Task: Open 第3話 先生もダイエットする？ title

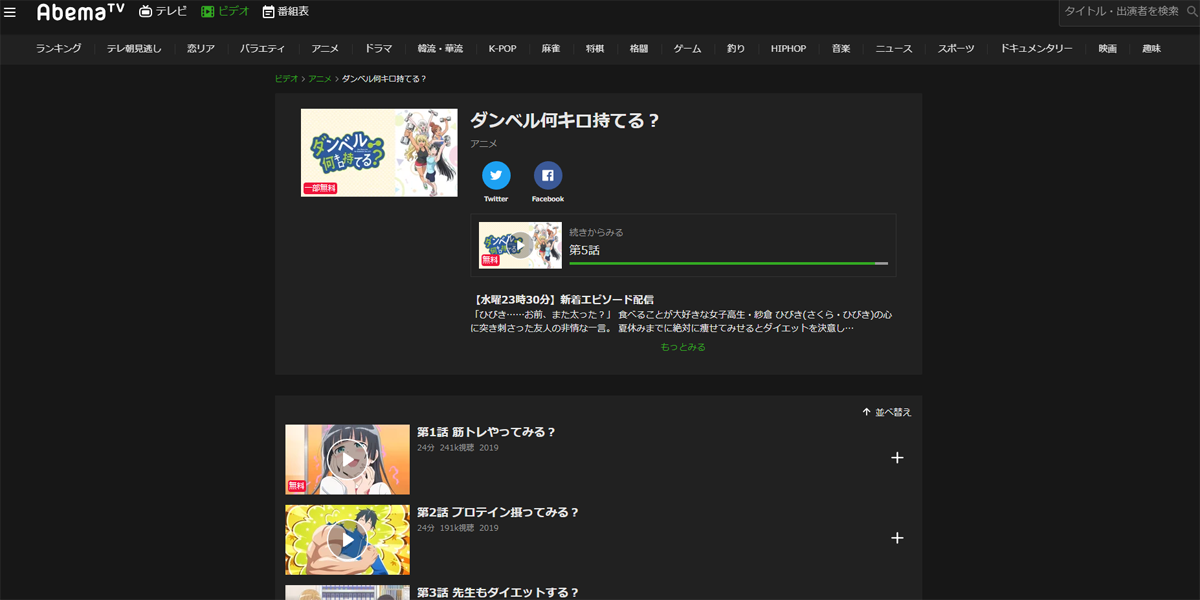Action: [x=498, y=592]
